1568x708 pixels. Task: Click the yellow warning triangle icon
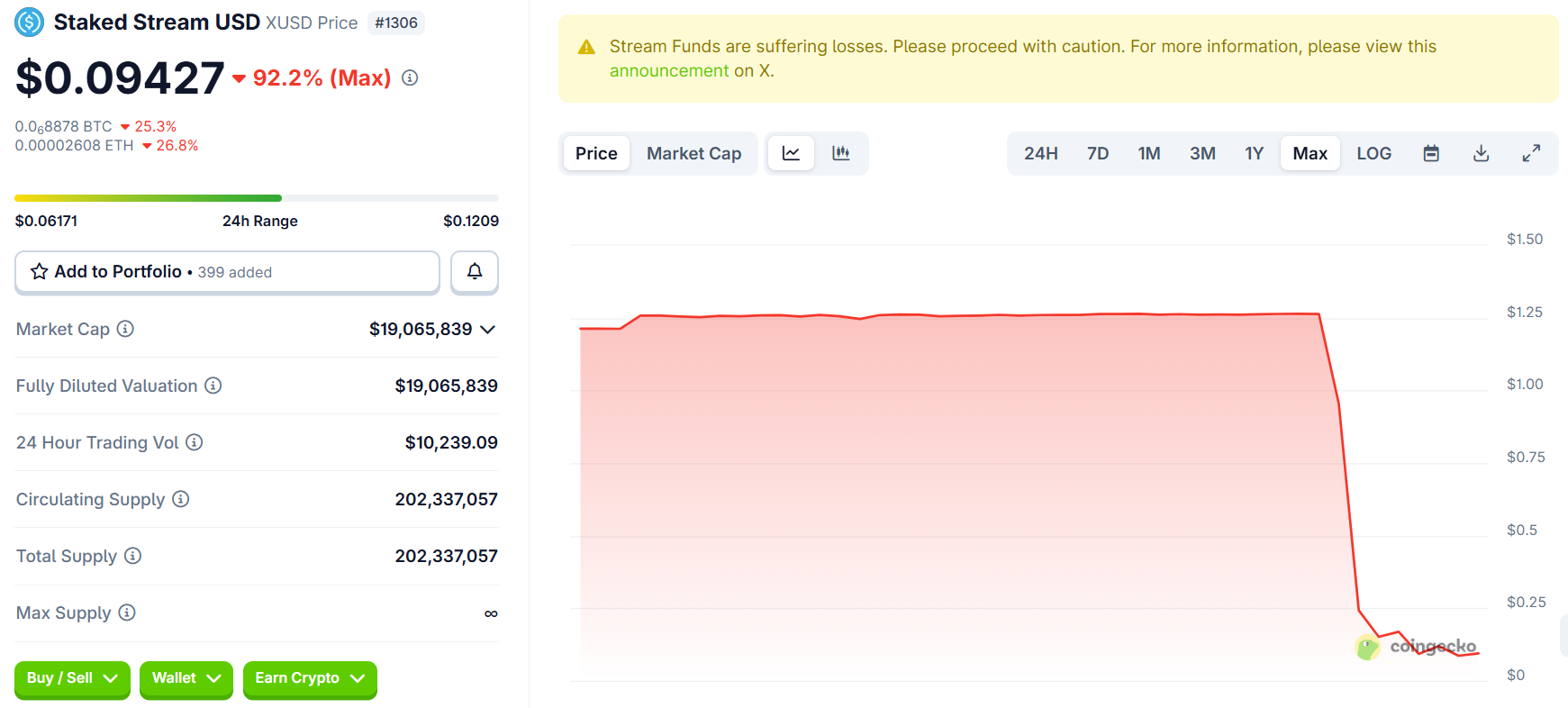(x=586, y=47)
